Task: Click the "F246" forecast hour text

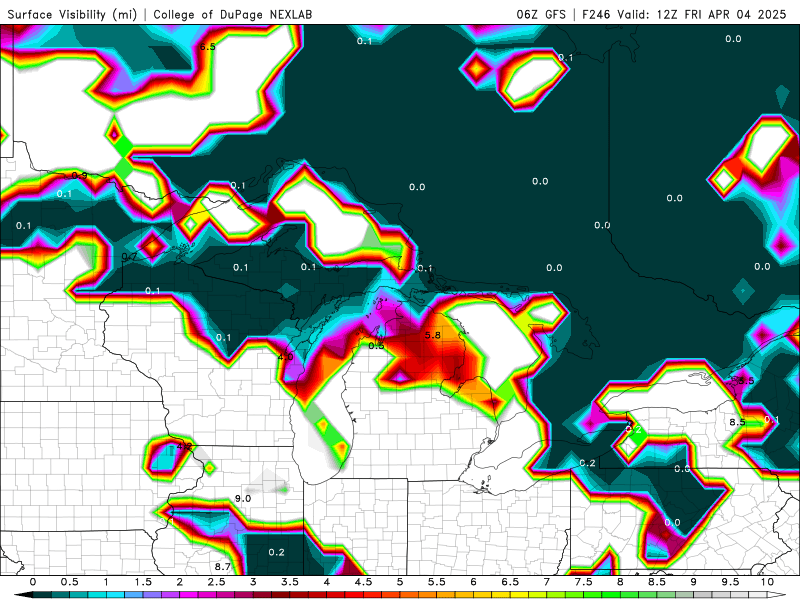Action: pos(596,14)
